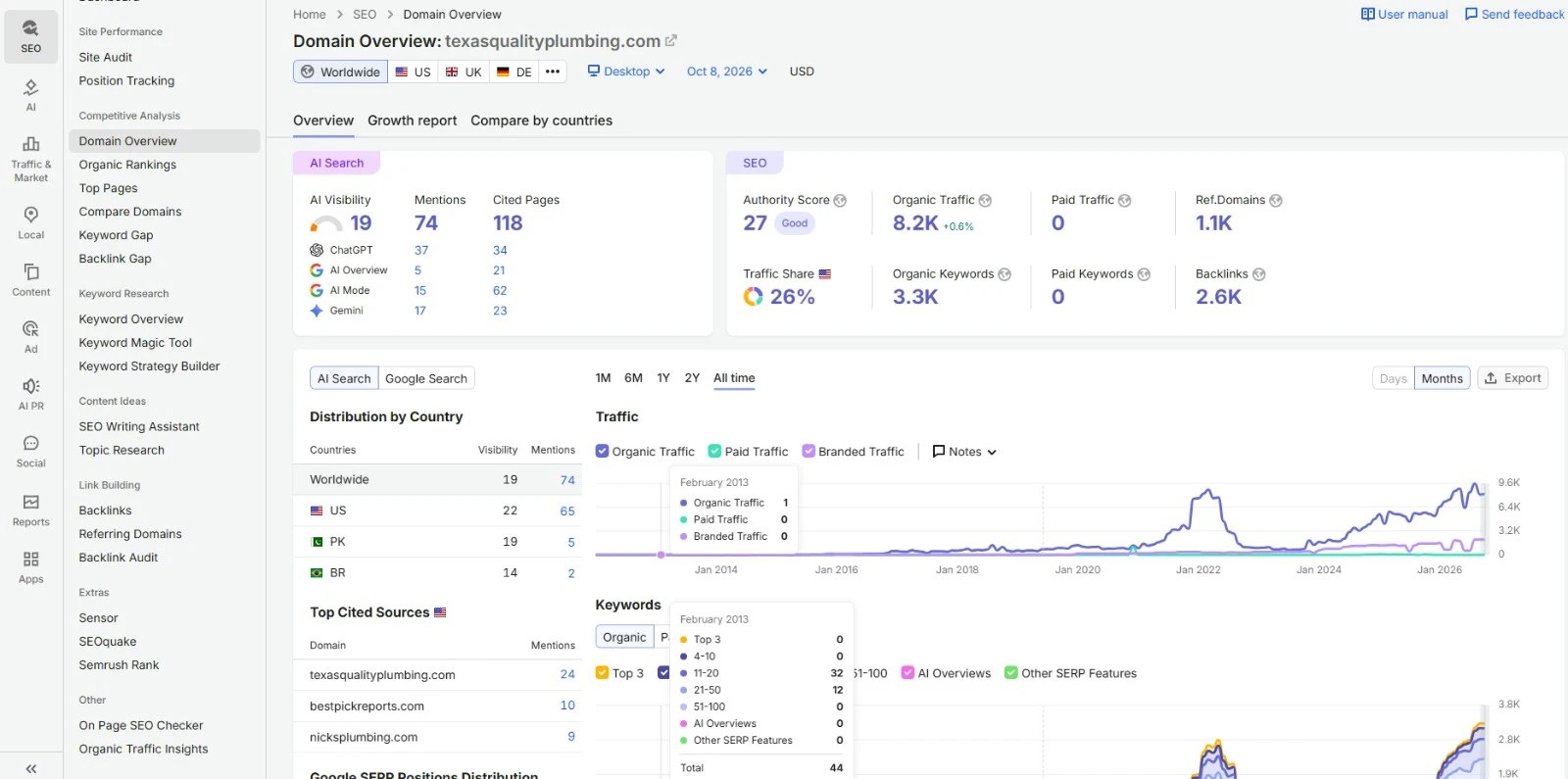Screen dimensions: 1568x779
Task: Open the Content sidebar icon
Action: tap(30, 279)
